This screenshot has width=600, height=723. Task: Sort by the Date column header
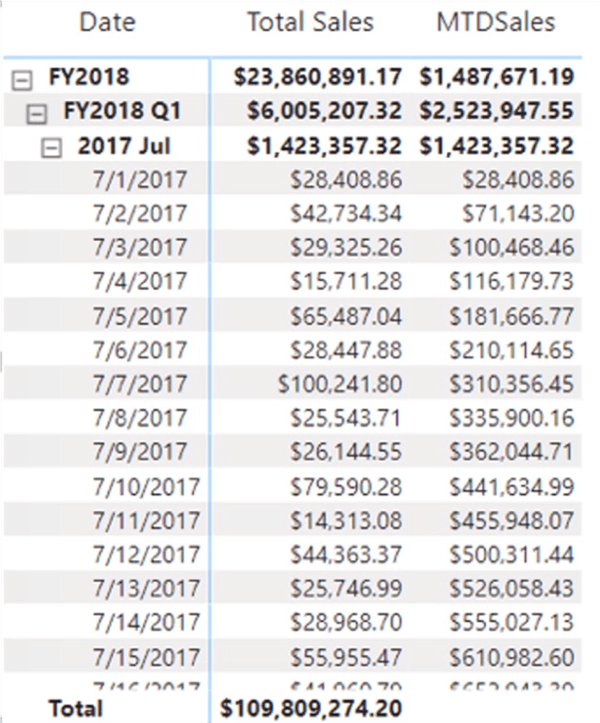click(x=107, y=23)
